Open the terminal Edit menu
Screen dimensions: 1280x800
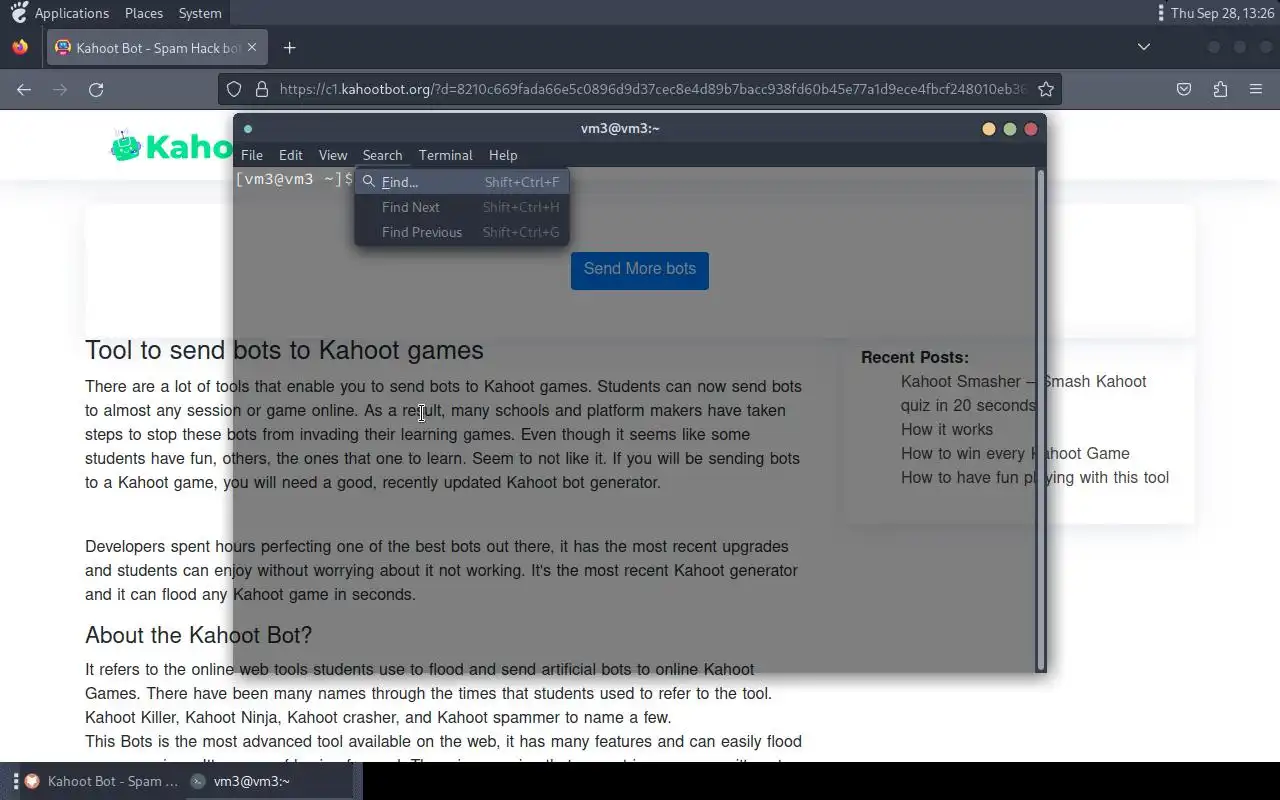291,155
